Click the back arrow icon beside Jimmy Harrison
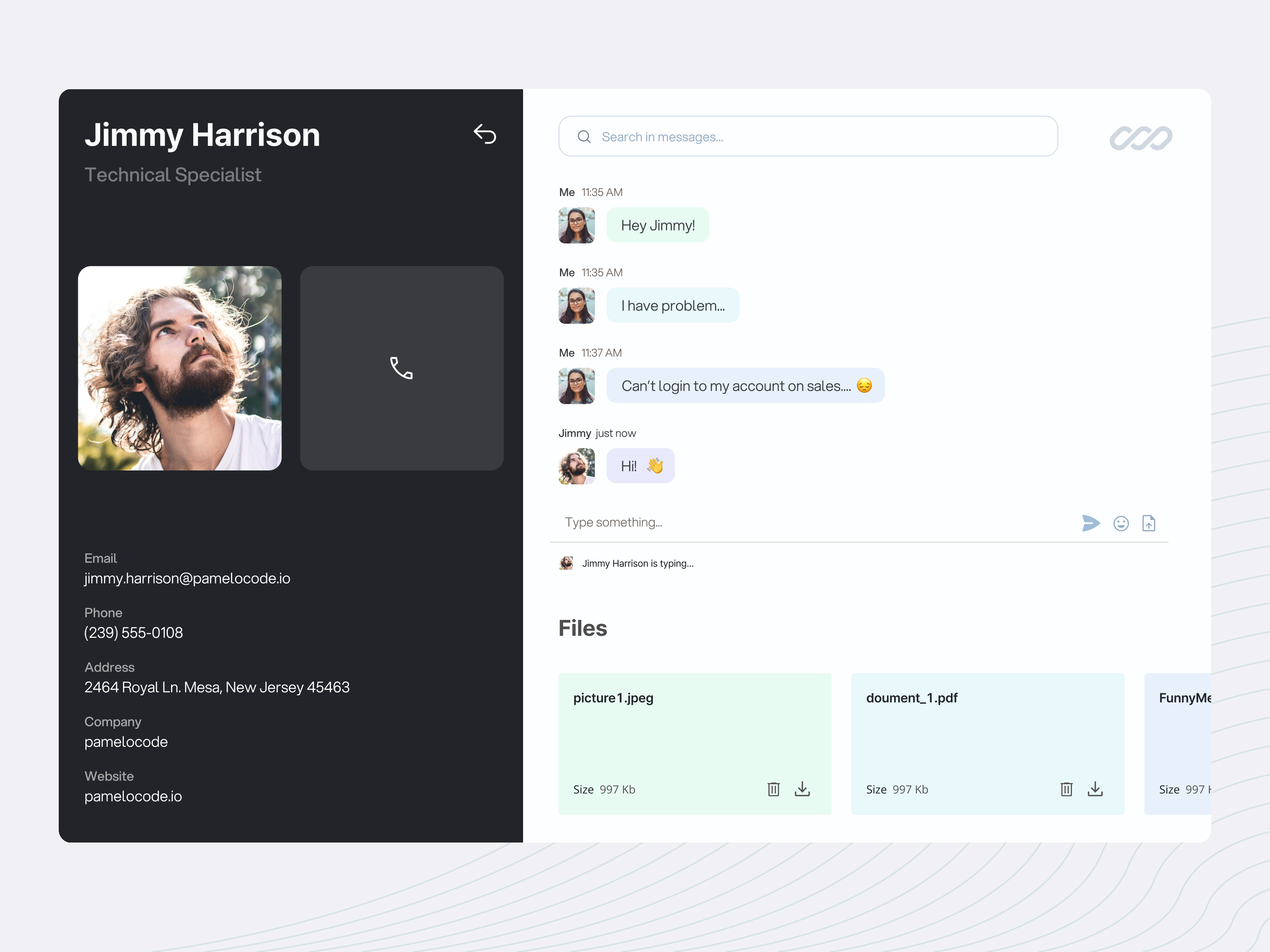 click(485, 134)
